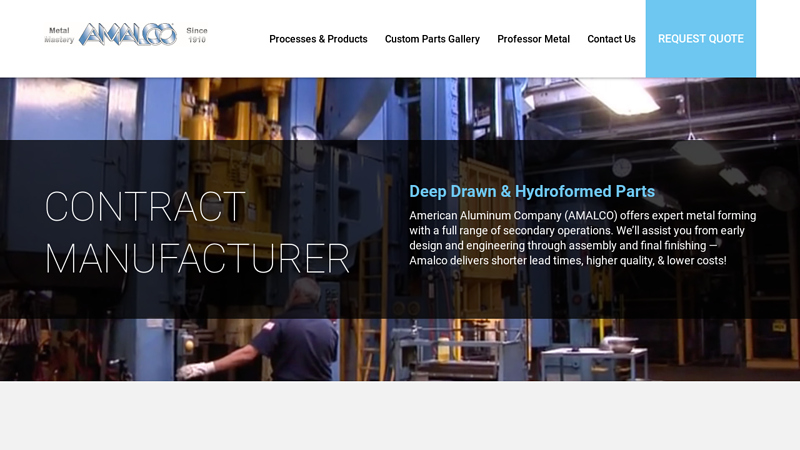Click the AMALCO logo in header
Screen dimensions: 800x450
[128, 35]
